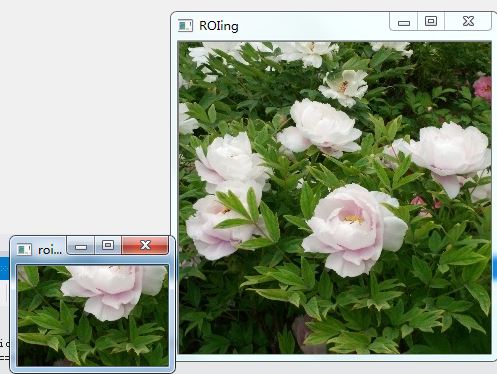Click the flower image in ROIing window
Image resolution: width=497 pixels, height=374 pixels.
click(x=335, y=197)
